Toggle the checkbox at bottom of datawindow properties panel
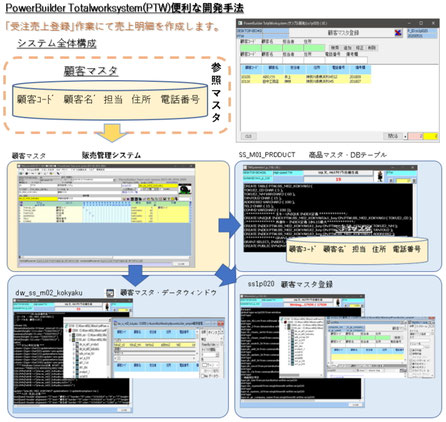This screenshot has height=422, width=446. click(x=203, y=376)
